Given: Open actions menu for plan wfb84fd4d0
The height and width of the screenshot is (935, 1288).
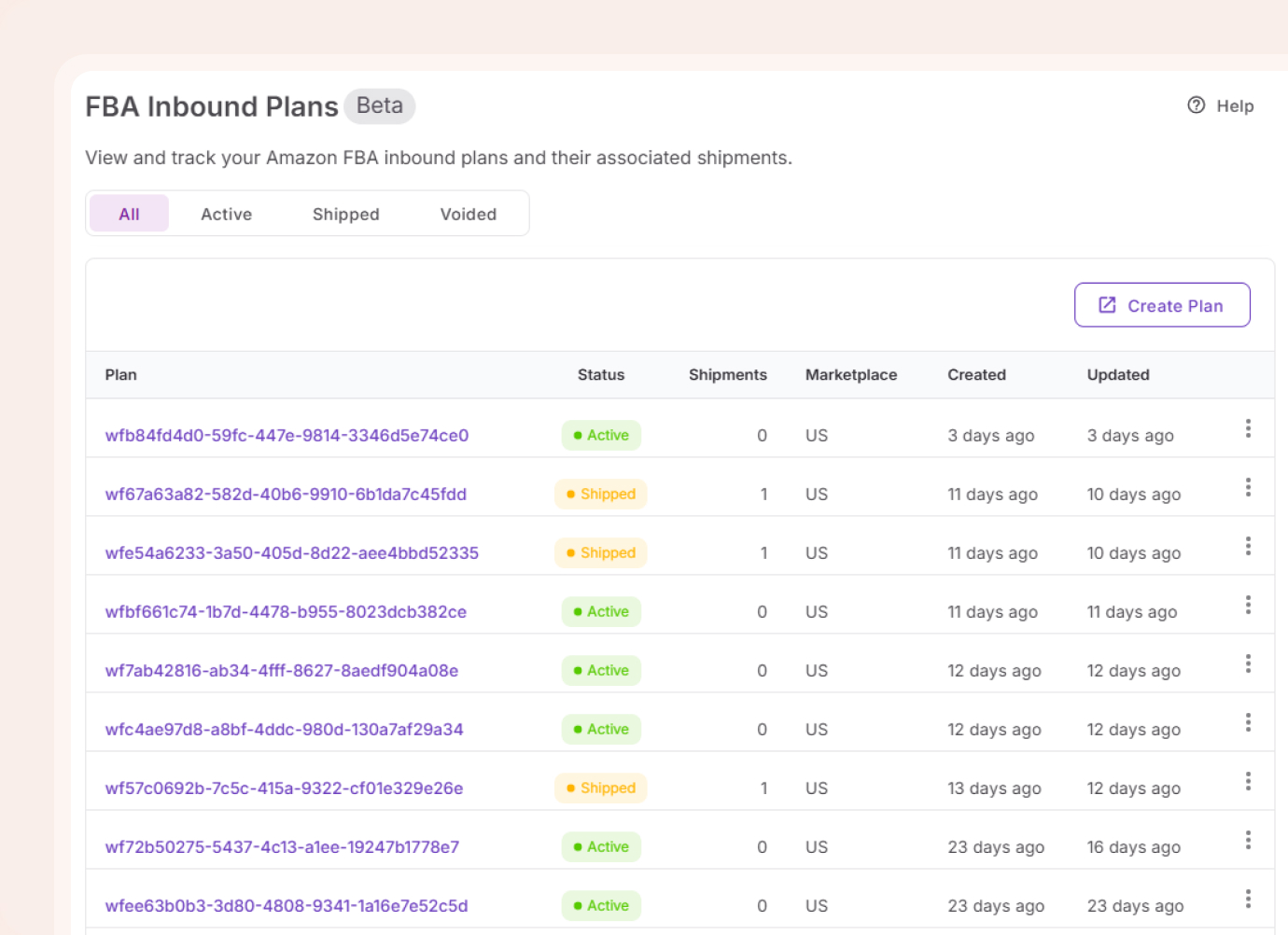Looking at the screenshot, I should coord(1247,428).
